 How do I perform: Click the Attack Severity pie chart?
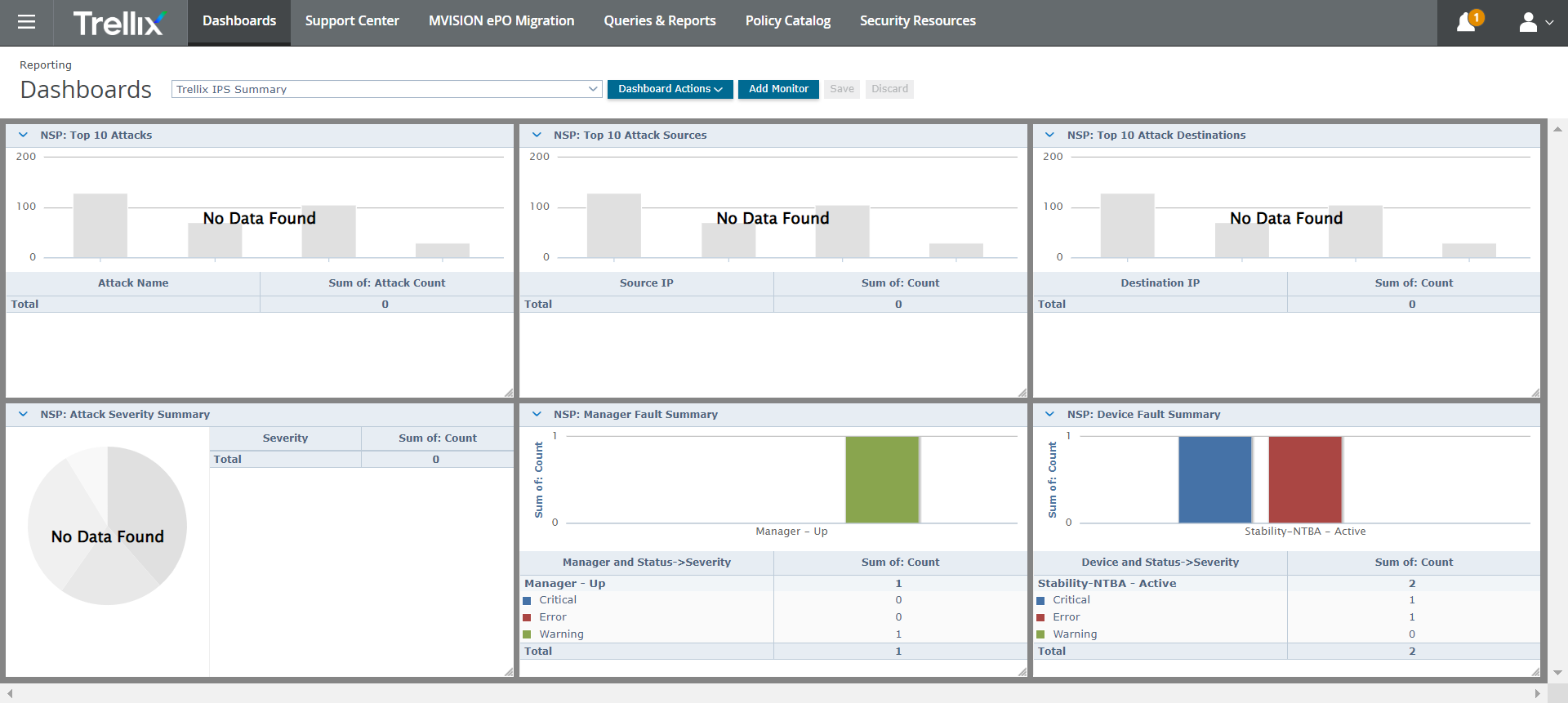(x=107, y=526)
